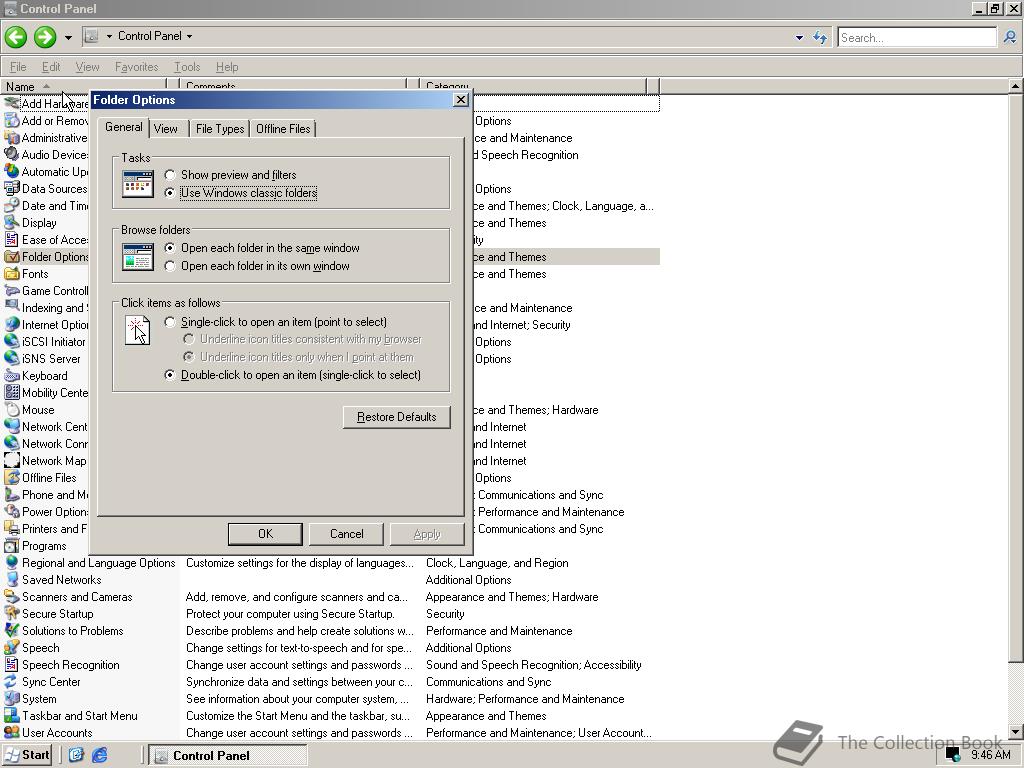
Task: Click the vertical scrollbar up arrow
Action: 1016,86
